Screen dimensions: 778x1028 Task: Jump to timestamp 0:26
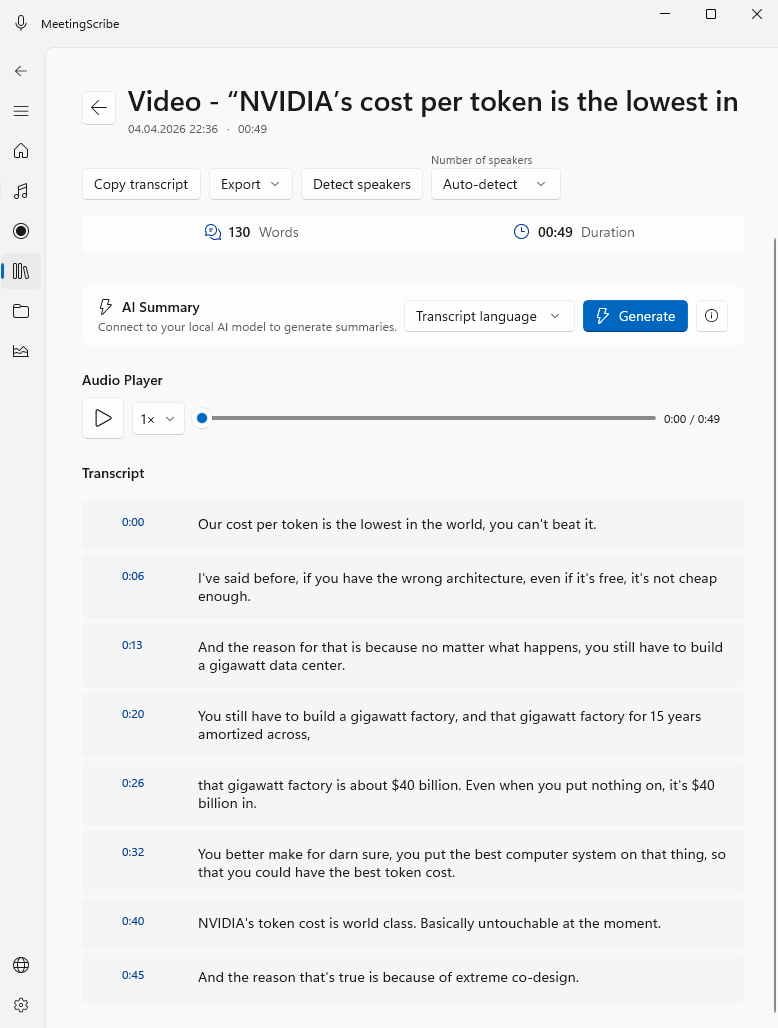pyautogui.click(x=133, y=783)
